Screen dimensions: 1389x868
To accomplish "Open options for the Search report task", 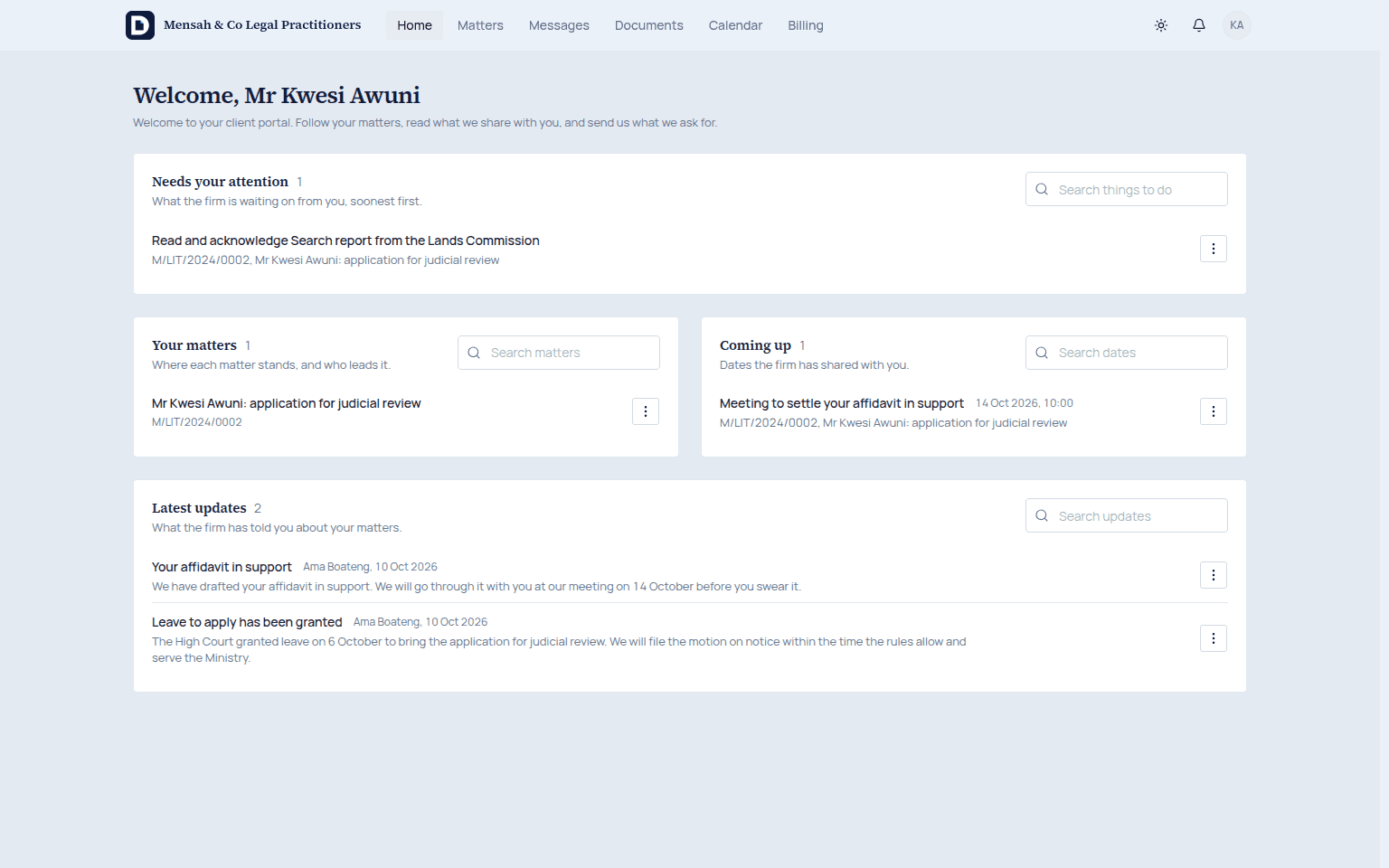I will coord(1214,249).
